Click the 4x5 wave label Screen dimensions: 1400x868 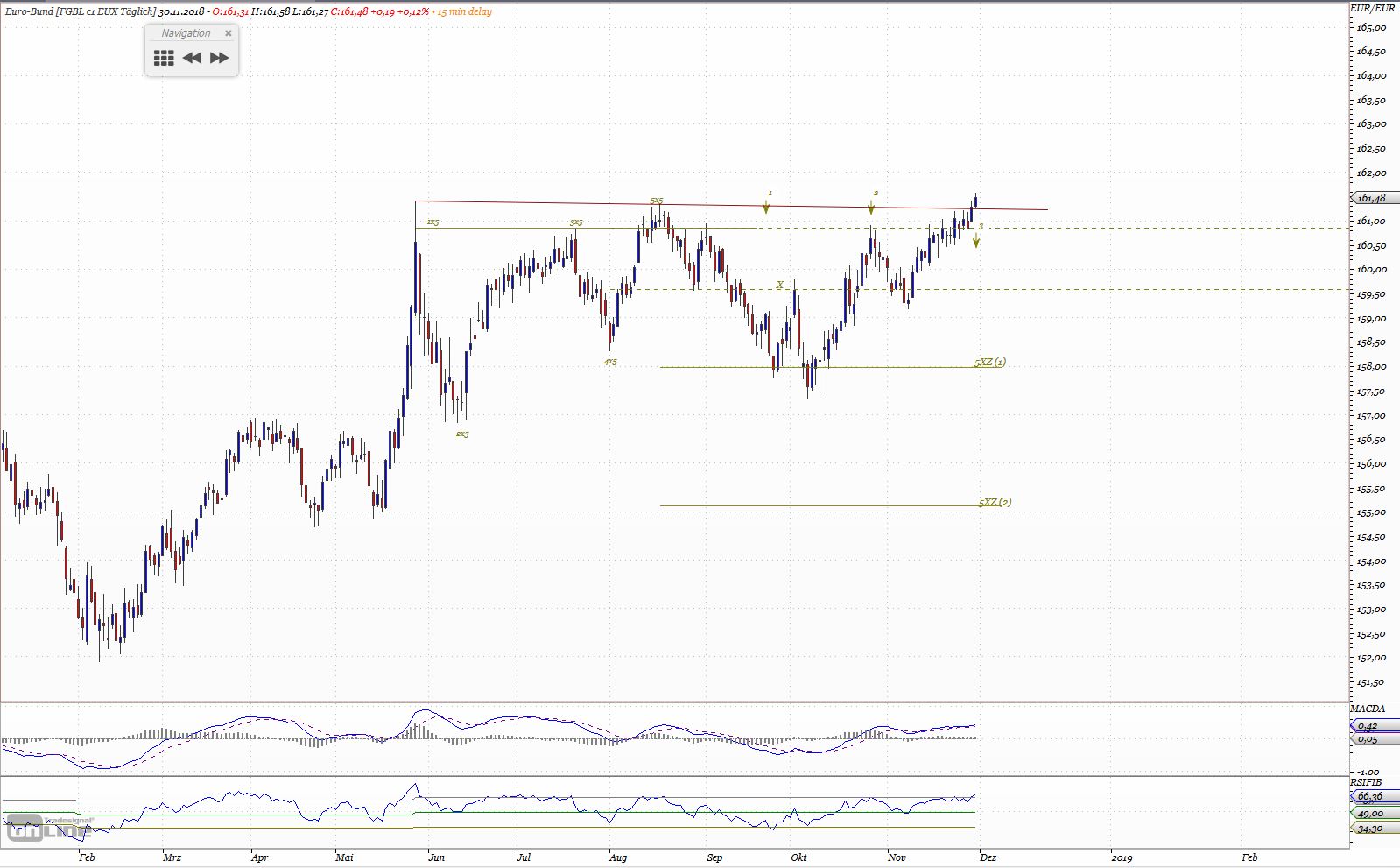(610, 361)
